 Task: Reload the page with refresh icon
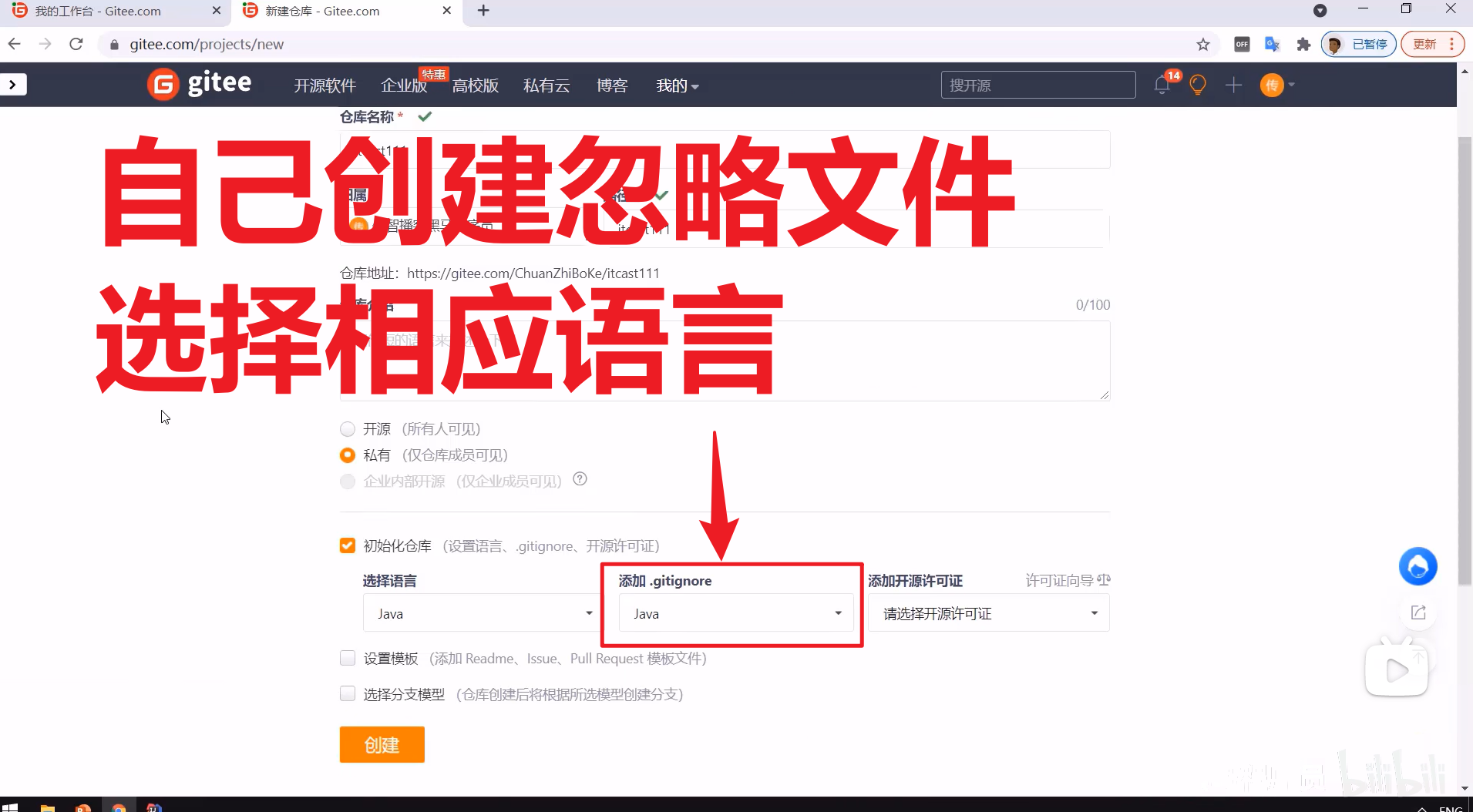[x=76, y=44]
